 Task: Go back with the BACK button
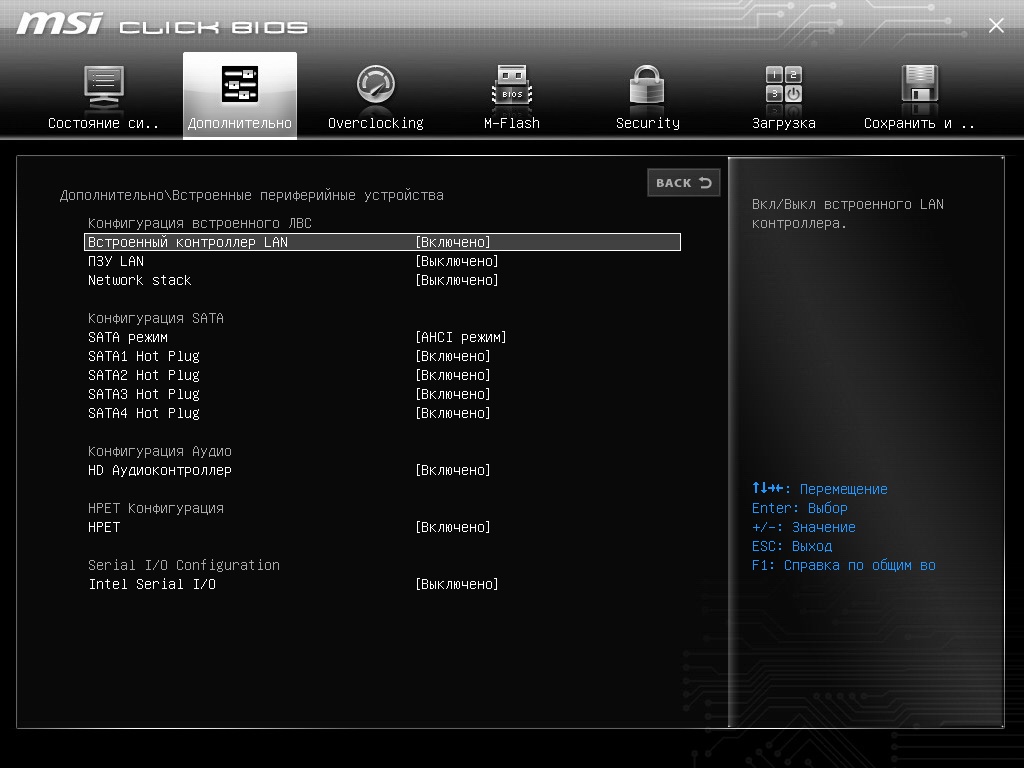[x=684, y=183]
